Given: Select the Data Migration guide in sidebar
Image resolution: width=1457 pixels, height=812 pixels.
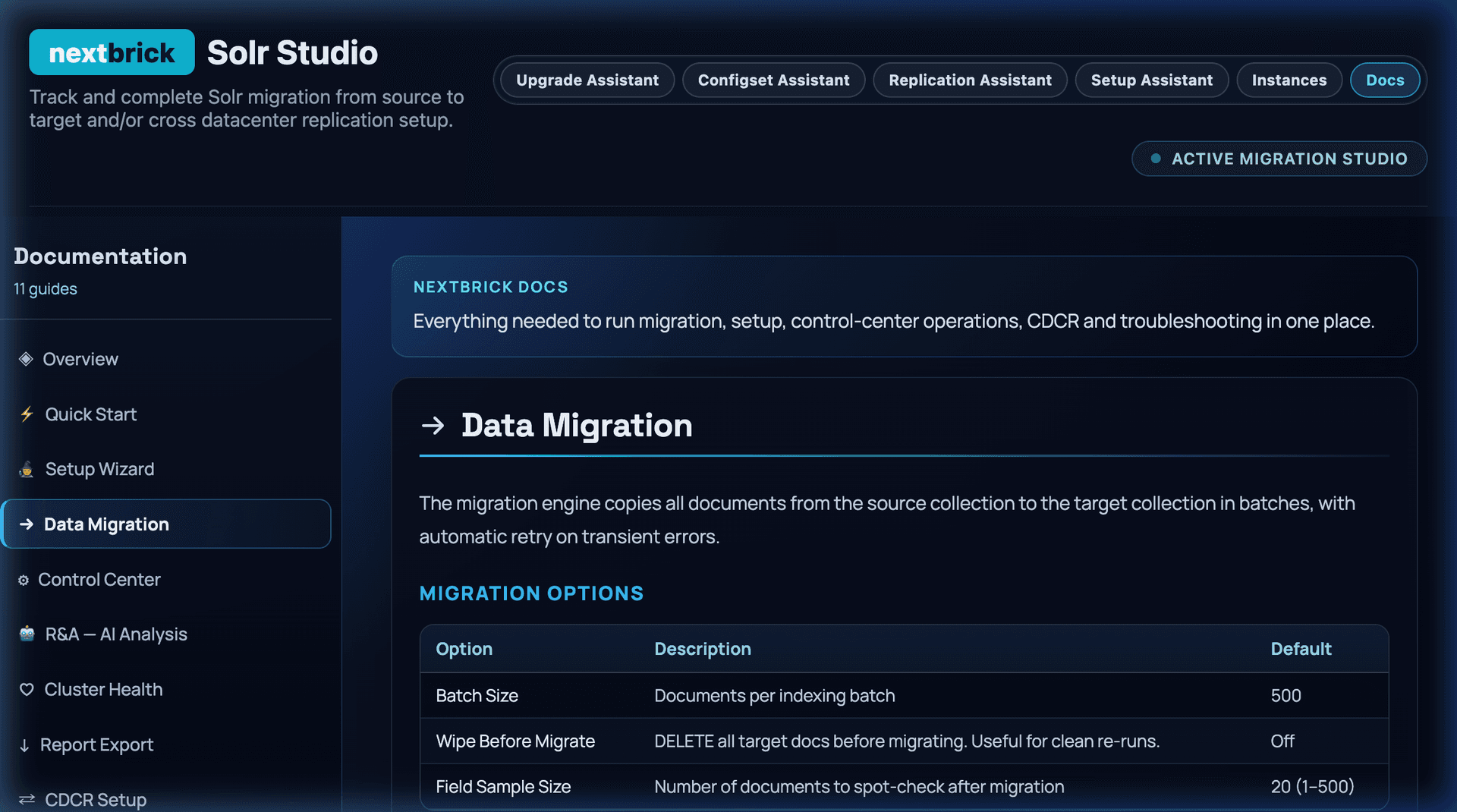Looking at the screenshot, I should click(x=165, y=524).
